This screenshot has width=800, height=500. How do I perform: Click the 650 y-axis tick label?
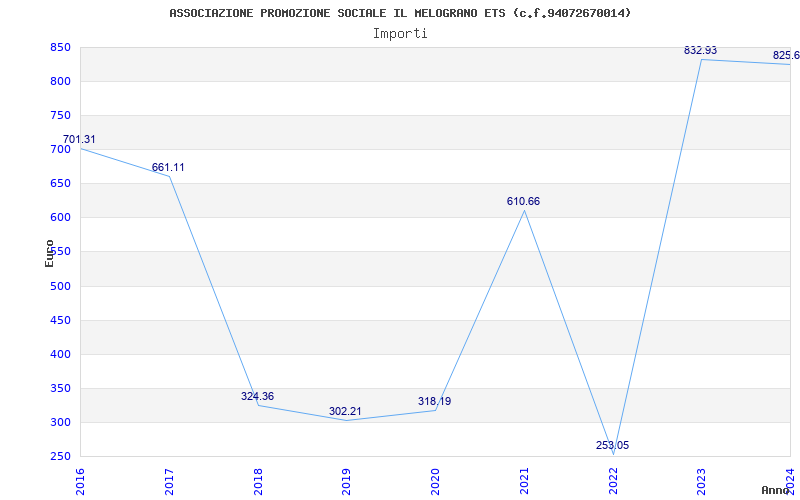[60, 184]
